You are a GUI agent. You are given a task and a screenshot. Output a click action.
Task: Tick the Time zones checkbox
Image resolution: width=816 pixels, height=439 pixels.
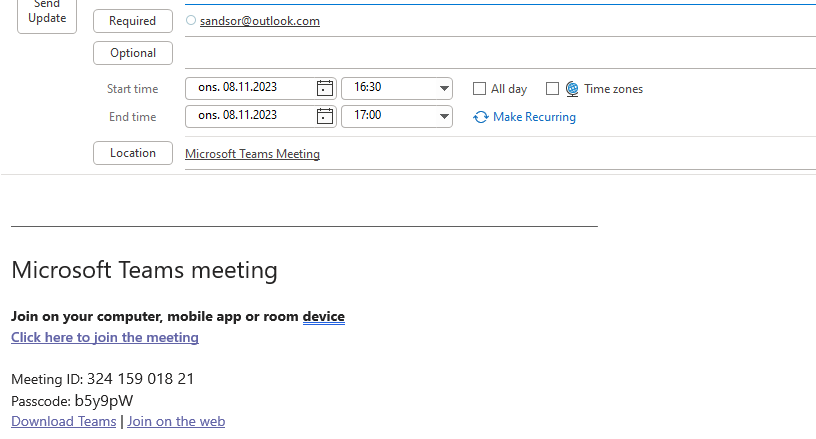(552, 89)
